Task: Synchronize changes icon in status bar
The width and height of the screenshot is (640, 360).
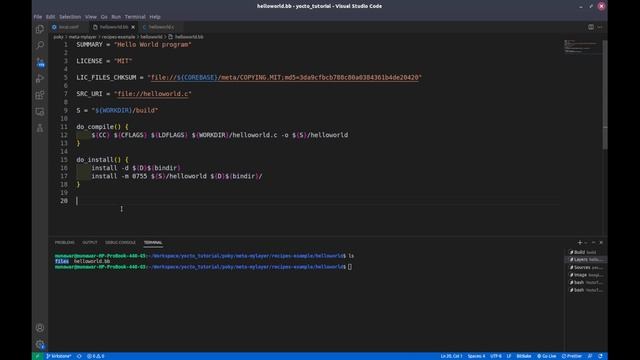Action: tap(79, 356)
